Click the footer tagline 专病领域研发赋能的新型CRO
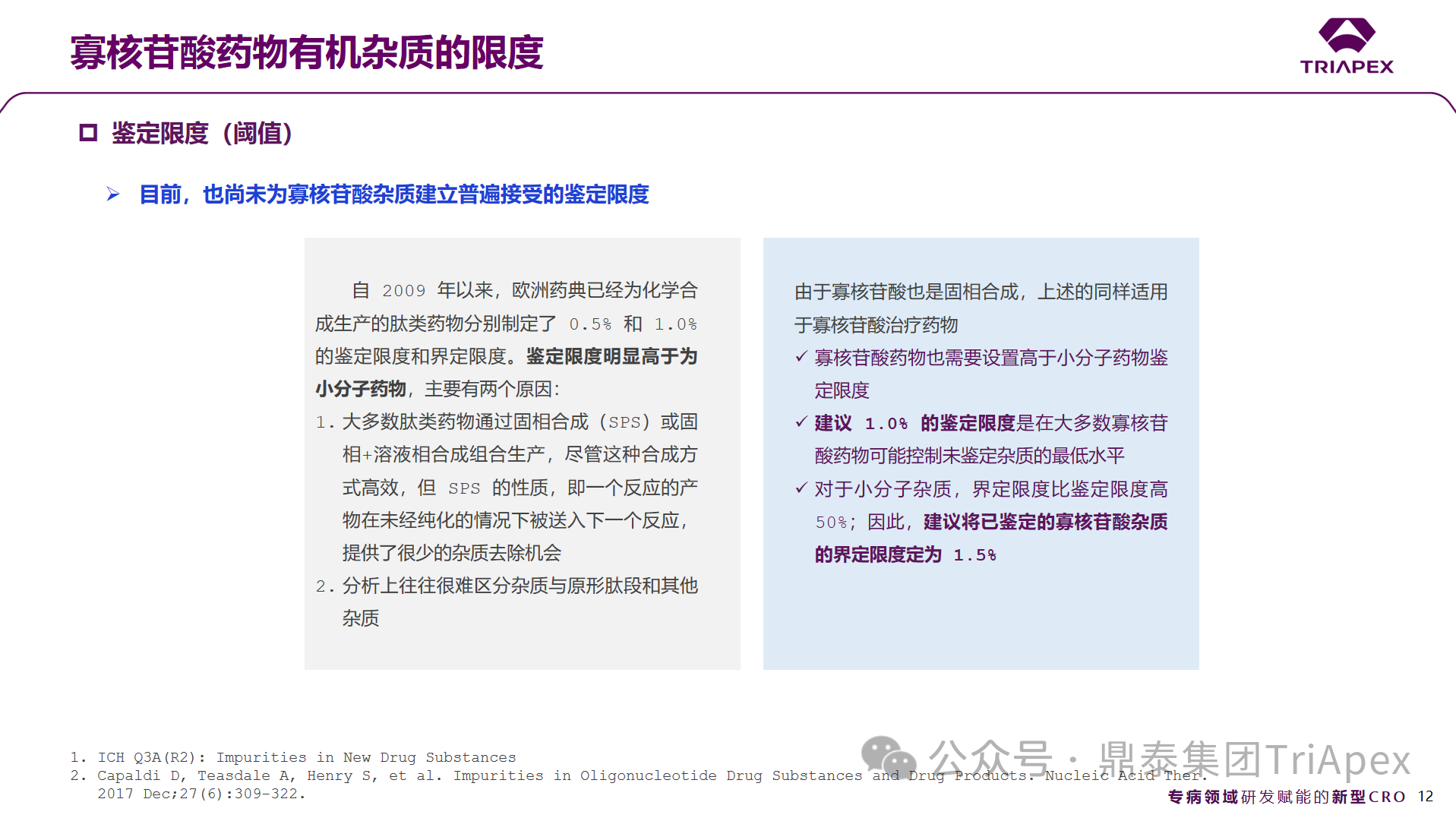The height and width of the screenshot is (818, 1456). click(1286, 797)
